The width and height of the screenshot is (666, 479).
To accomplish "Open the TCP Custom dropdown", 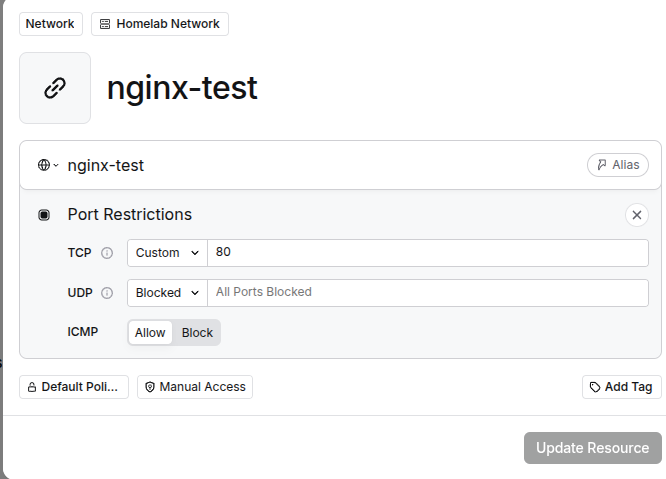I will click(167, 253).
